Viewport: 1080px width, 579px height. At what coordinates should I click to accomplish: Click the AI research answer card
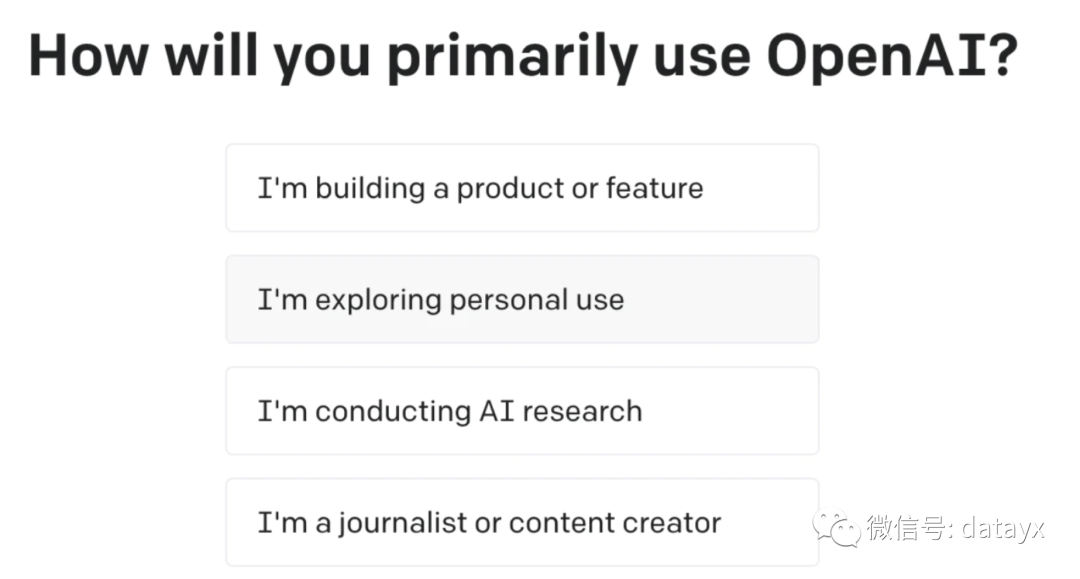[x=522, y=411]
